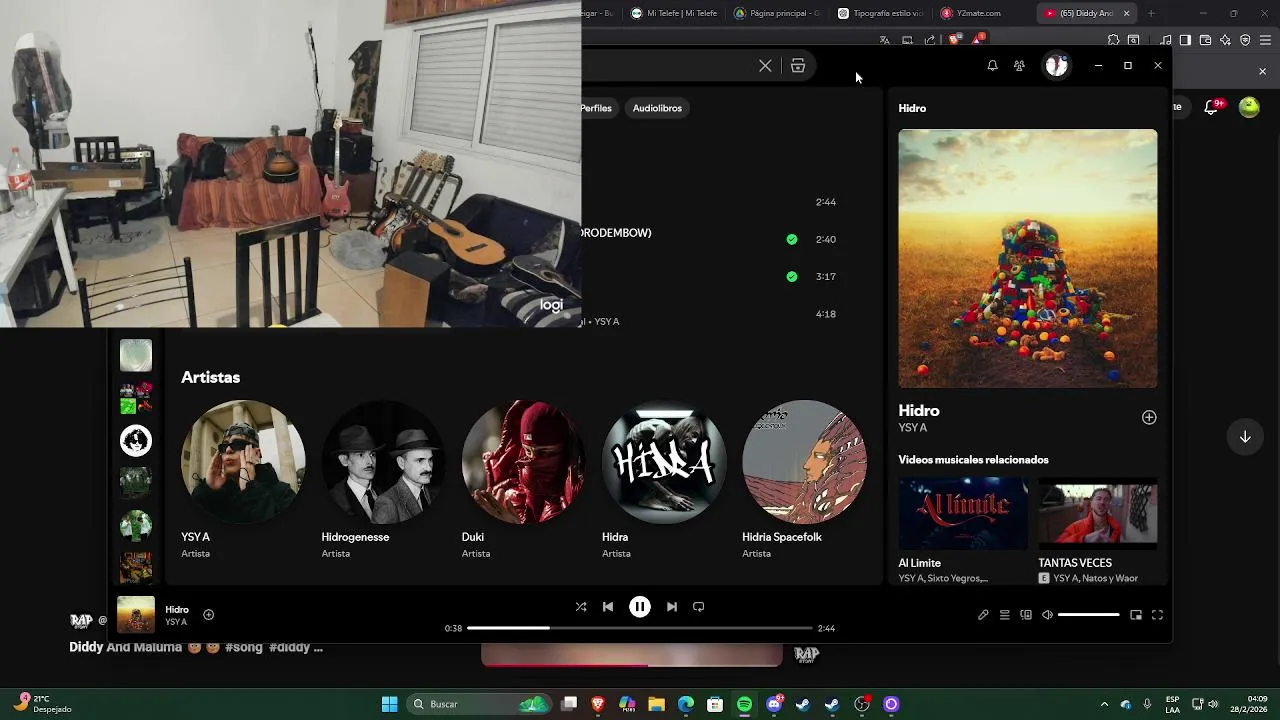Open Connect to a device
This screenshot has width=1280, height=720.
[x=1026, y=615]
